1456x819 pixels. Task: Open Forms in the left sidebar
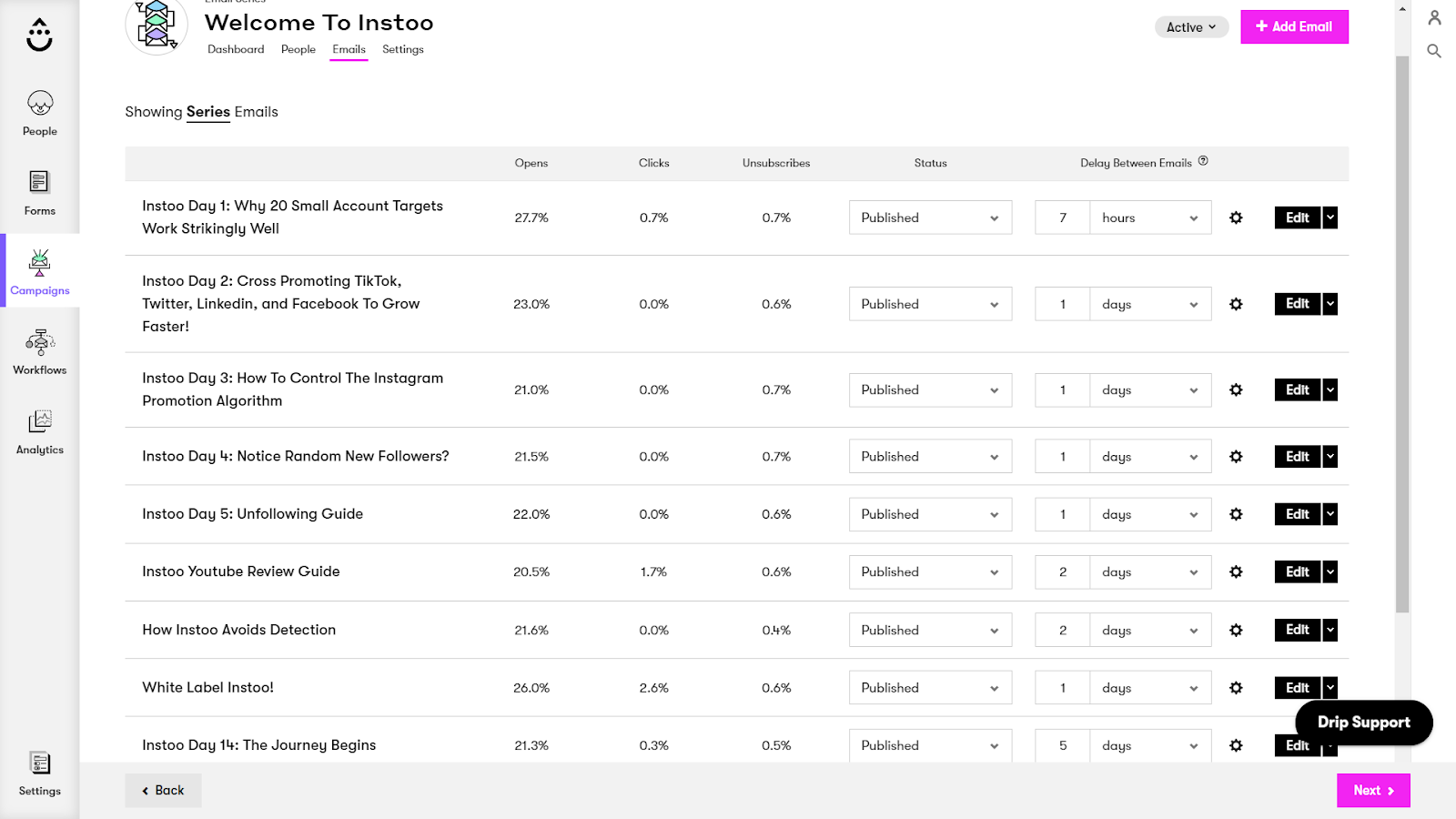(x=40, y=193)
